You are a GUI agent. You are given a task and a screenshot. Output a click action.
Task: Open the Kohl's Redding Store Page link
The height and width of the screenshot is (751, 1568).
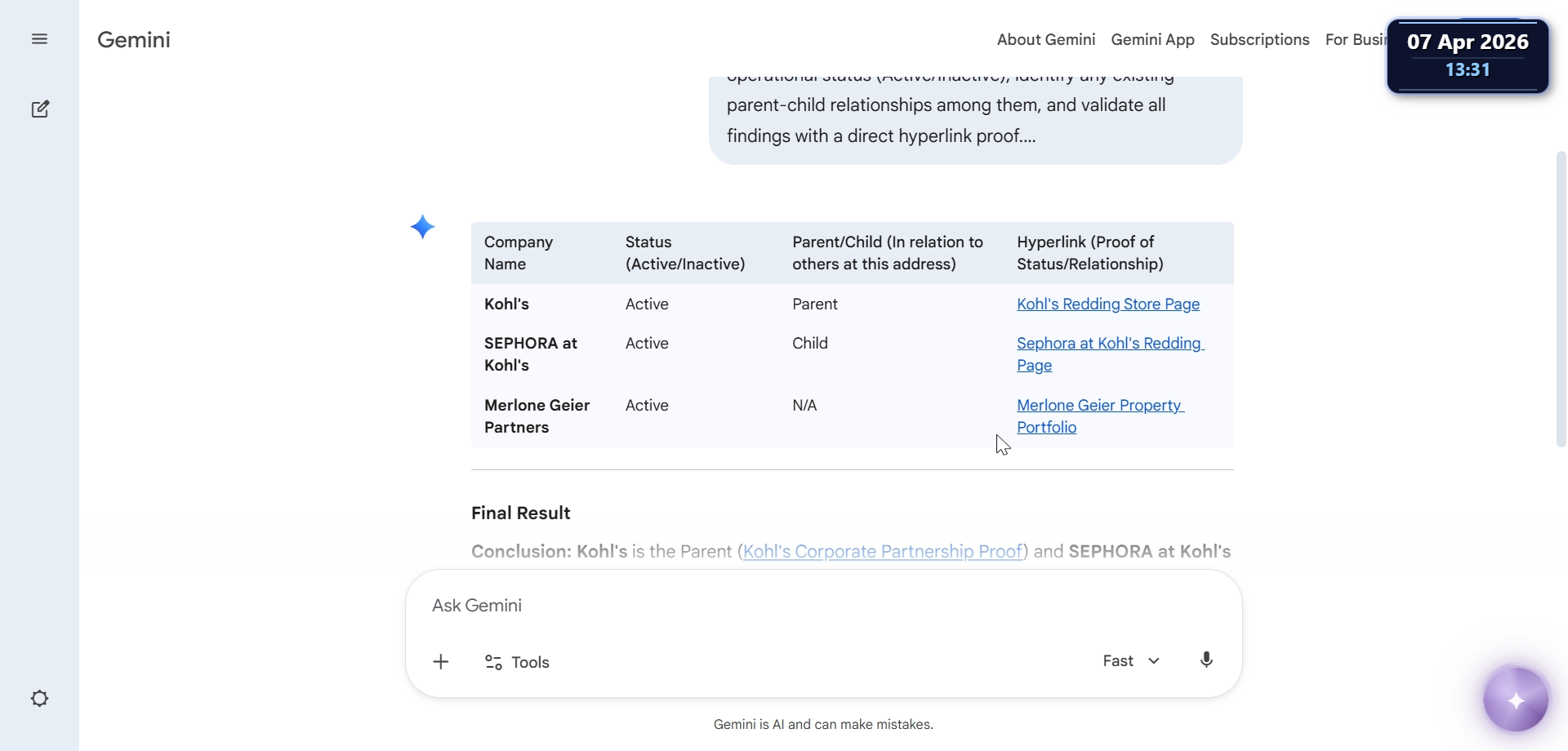pos(1107,304)
